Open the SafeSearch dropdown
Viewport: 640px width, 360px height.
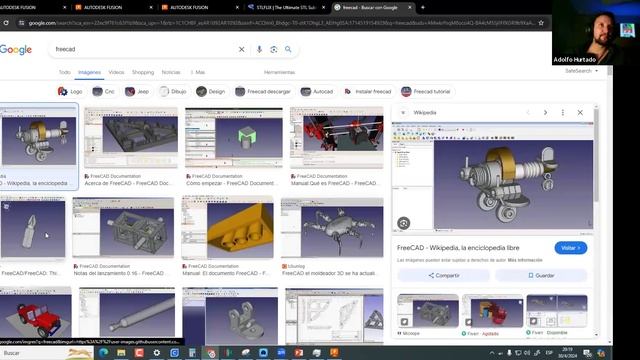click(x=582, y=71)
